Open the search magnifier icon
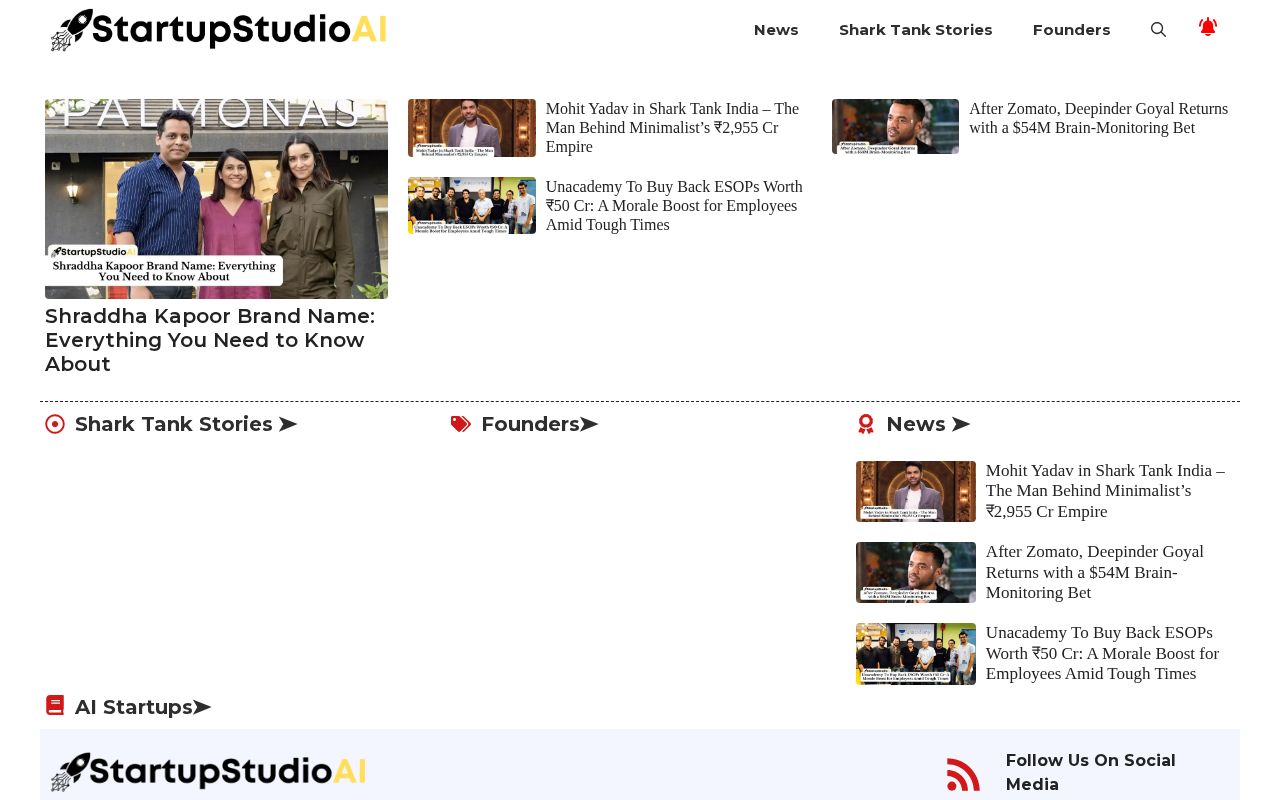 coord(1158,30)
